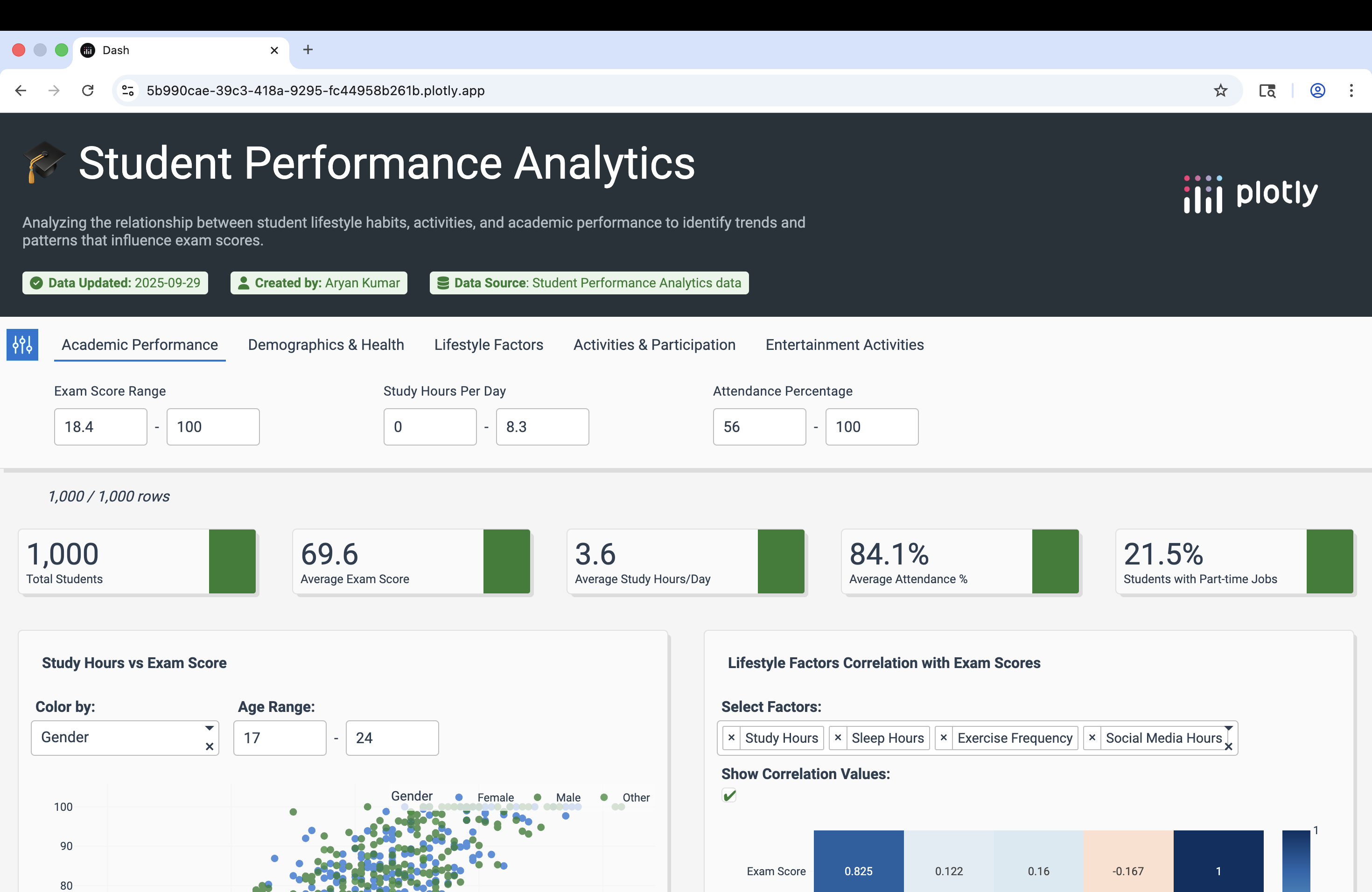
Task: Open the filter controls icon button
Action: tap(22, 345)
